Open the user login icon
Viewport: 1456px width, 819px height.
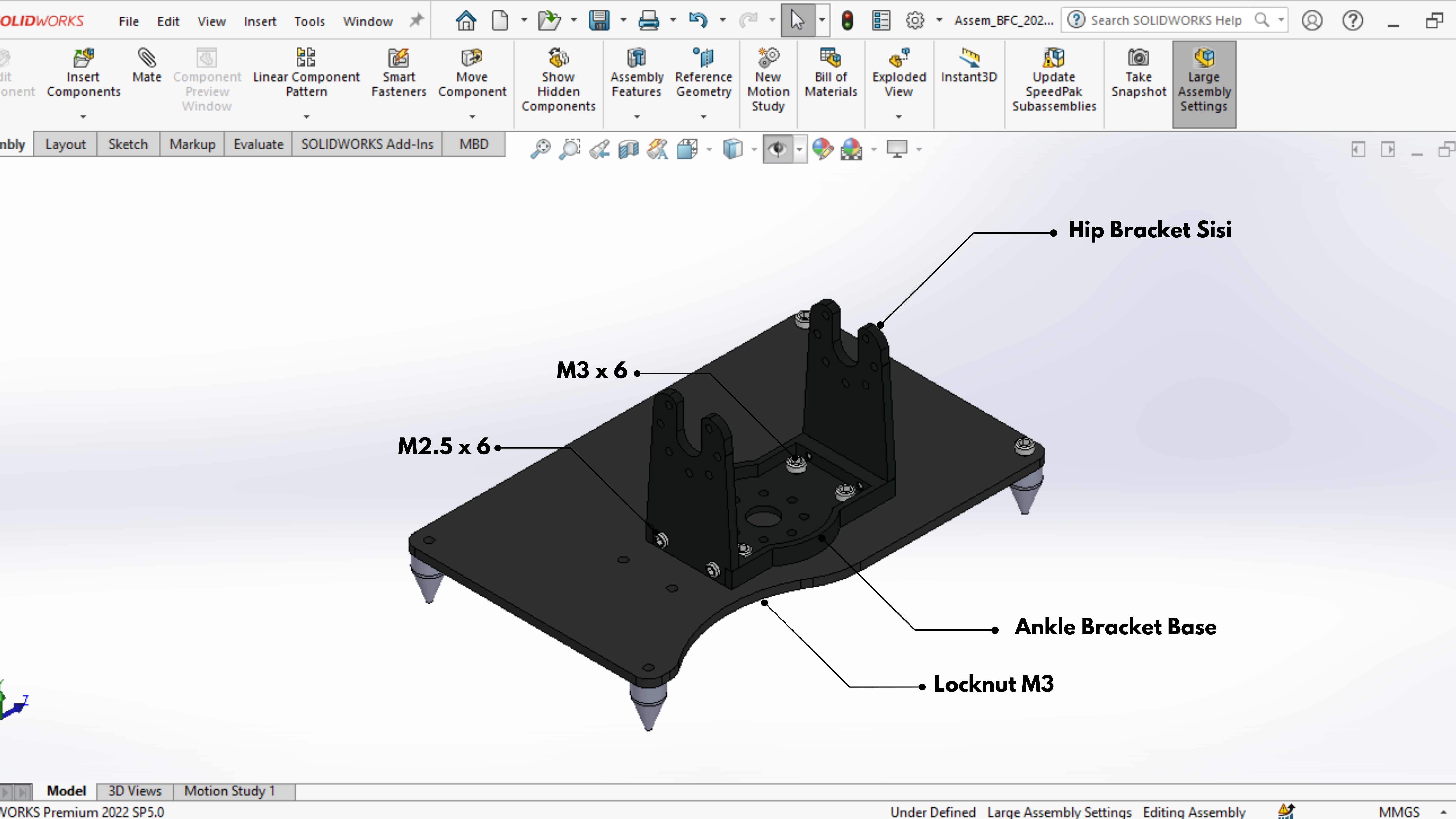tap(1312, 21)
